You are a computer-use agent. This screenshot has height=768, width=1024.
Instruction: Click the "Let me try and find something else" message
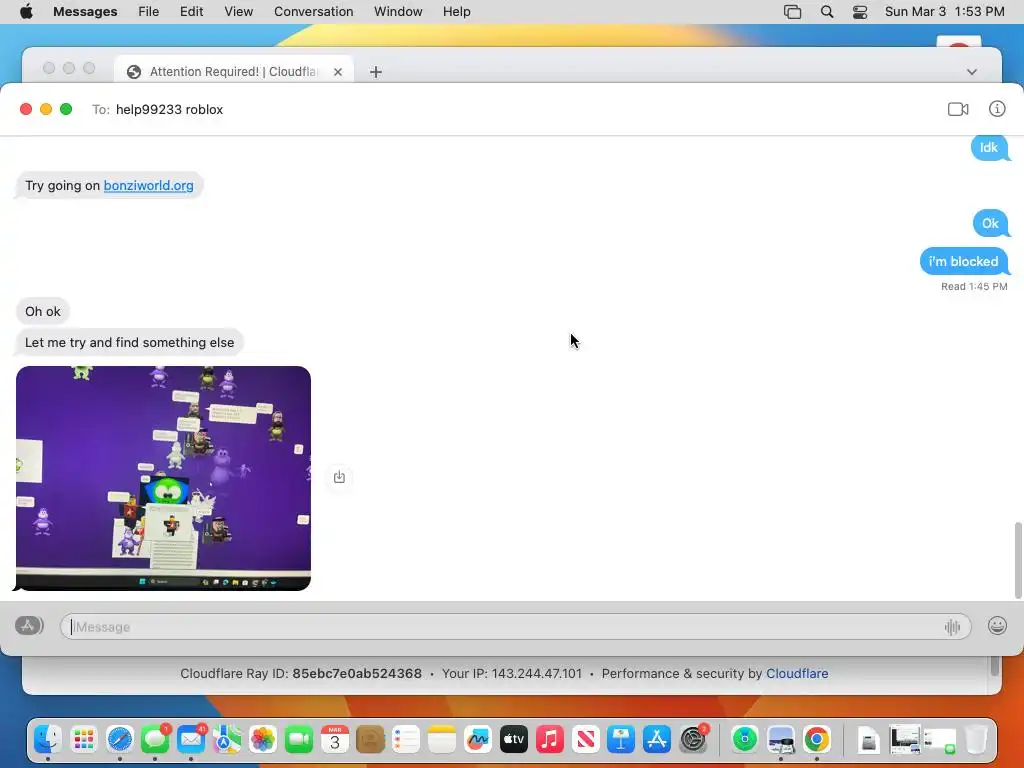click(129, 342)
